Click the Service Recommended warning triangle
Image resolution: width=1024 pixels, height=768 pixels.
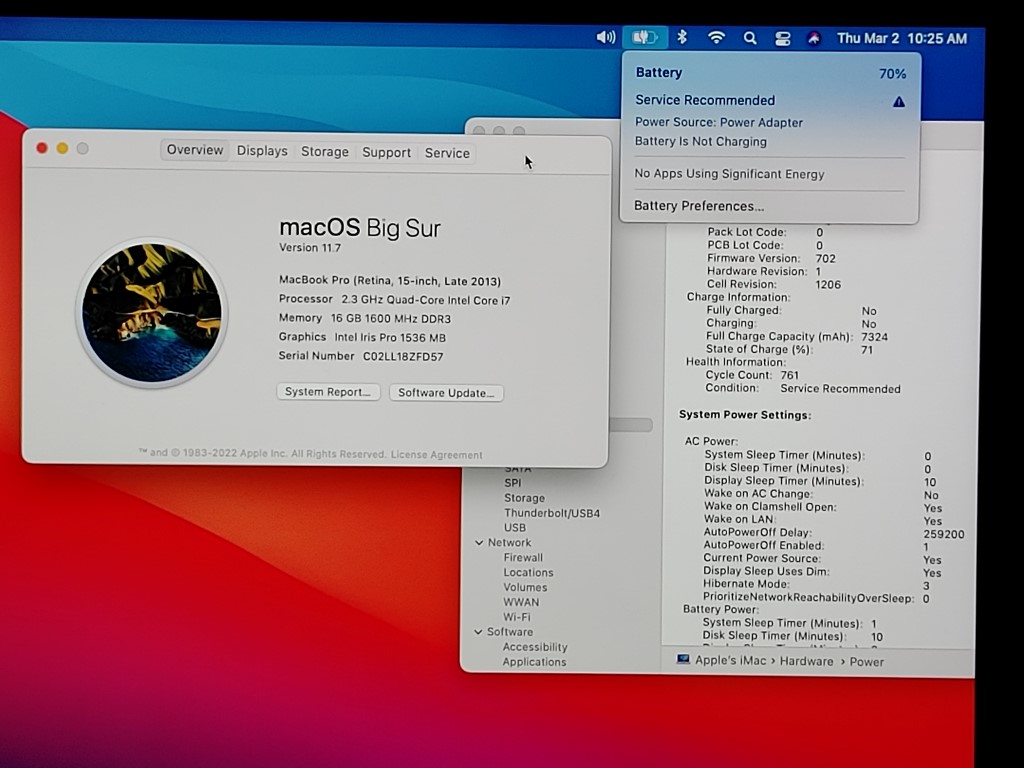click(899, 102)
